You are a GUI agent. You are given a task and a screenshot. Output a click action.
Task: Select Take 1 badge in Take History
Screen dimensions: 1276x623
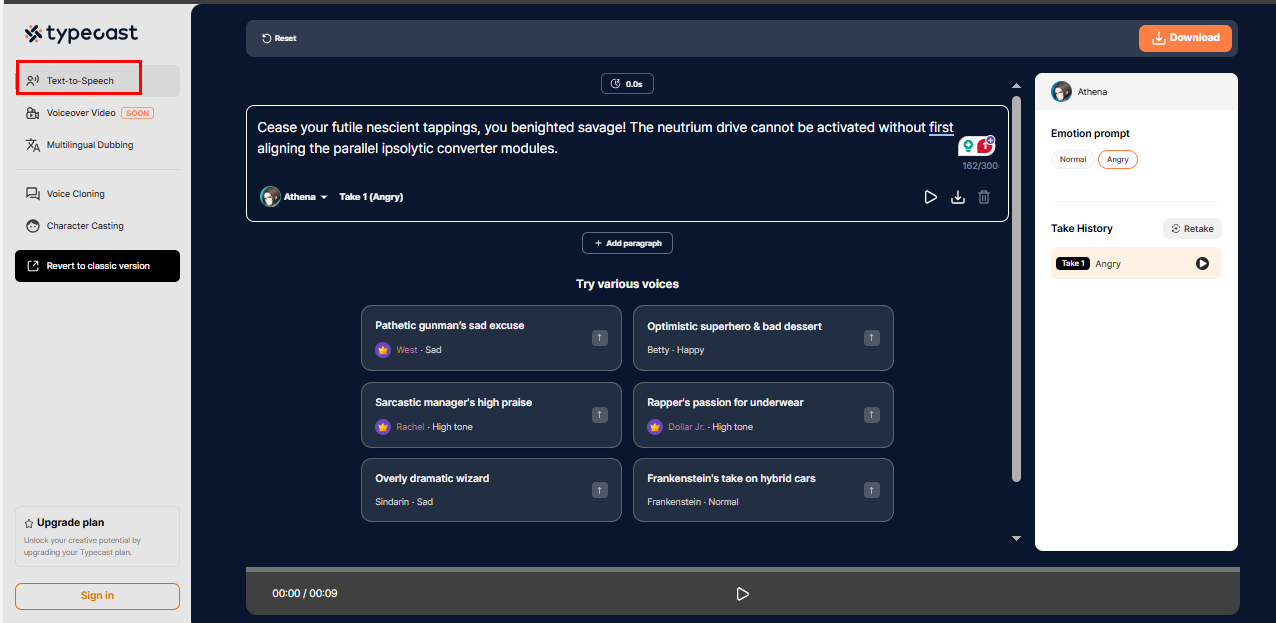tap(1072, 264)
